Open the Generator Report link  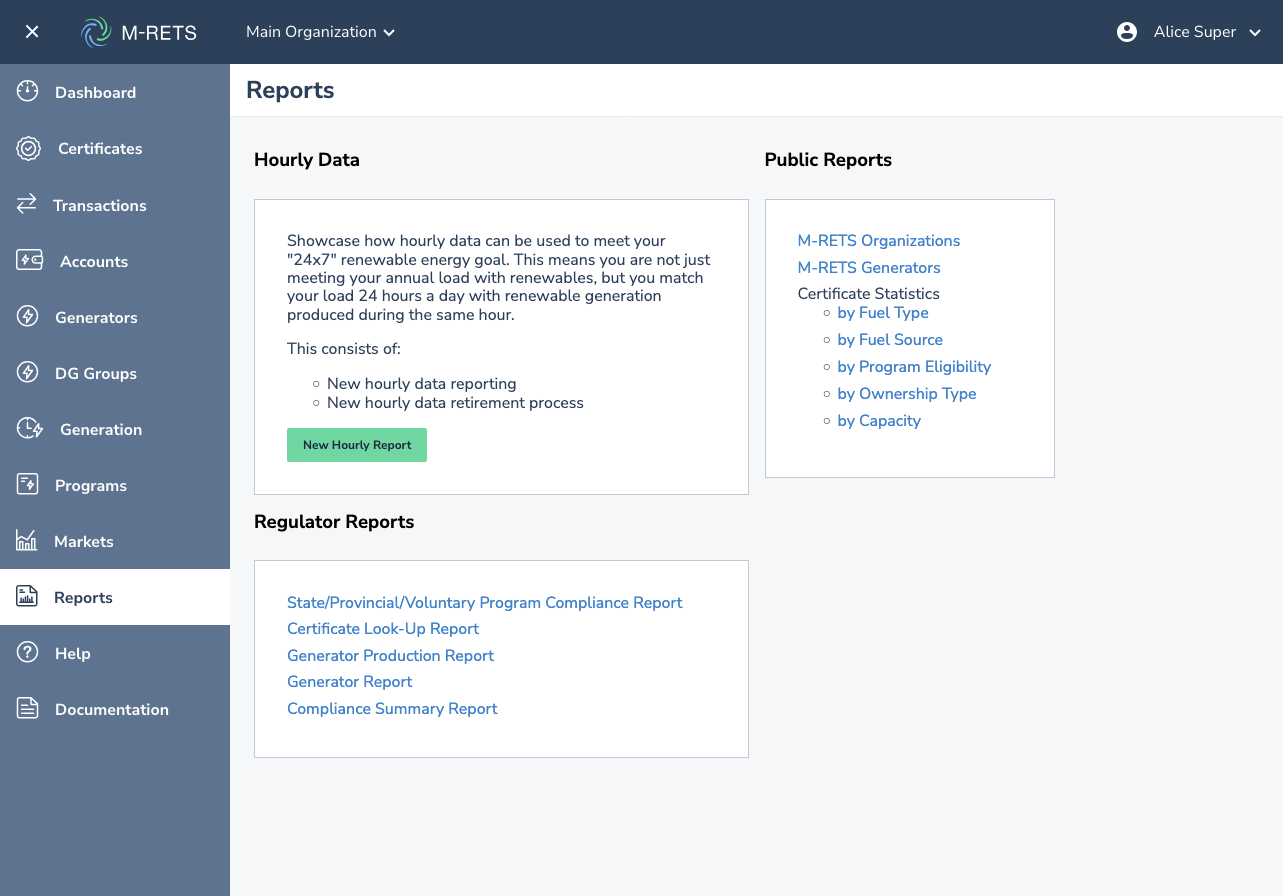click(x=350, y=681)
